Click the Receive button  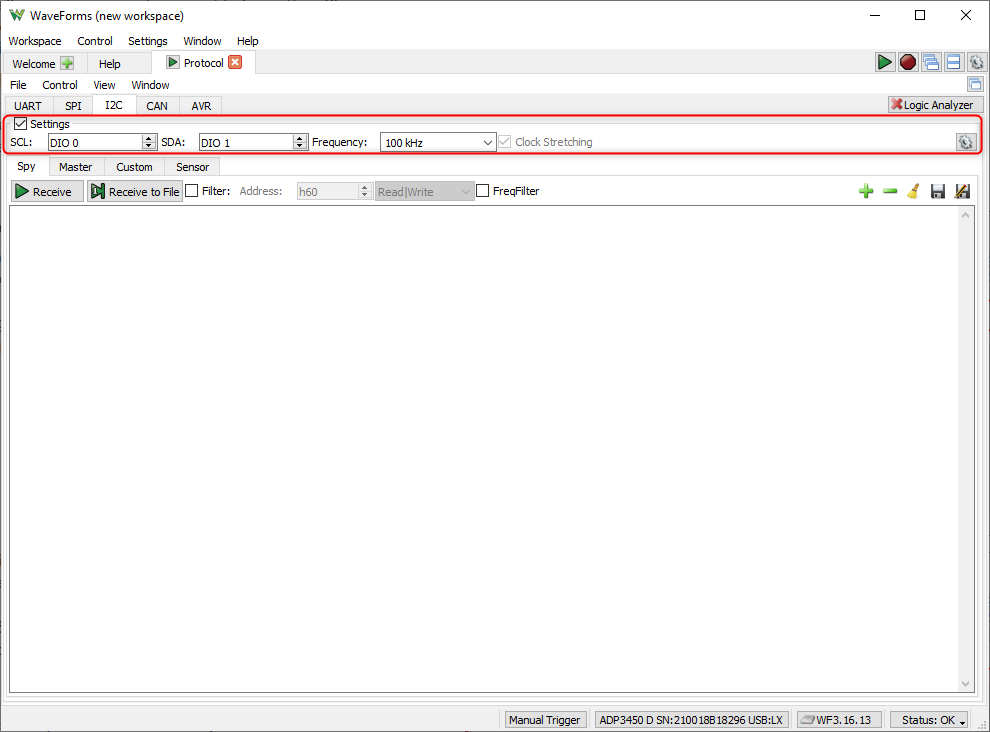click(x=47, y=191)
